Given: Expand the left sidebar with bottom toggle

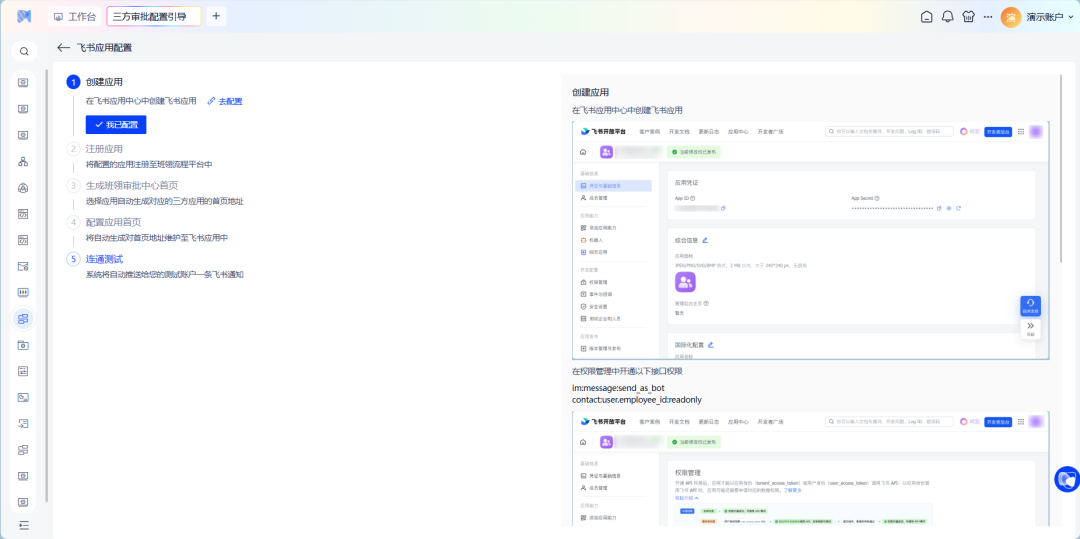Looking at the screenshot, I should [24, 525].
